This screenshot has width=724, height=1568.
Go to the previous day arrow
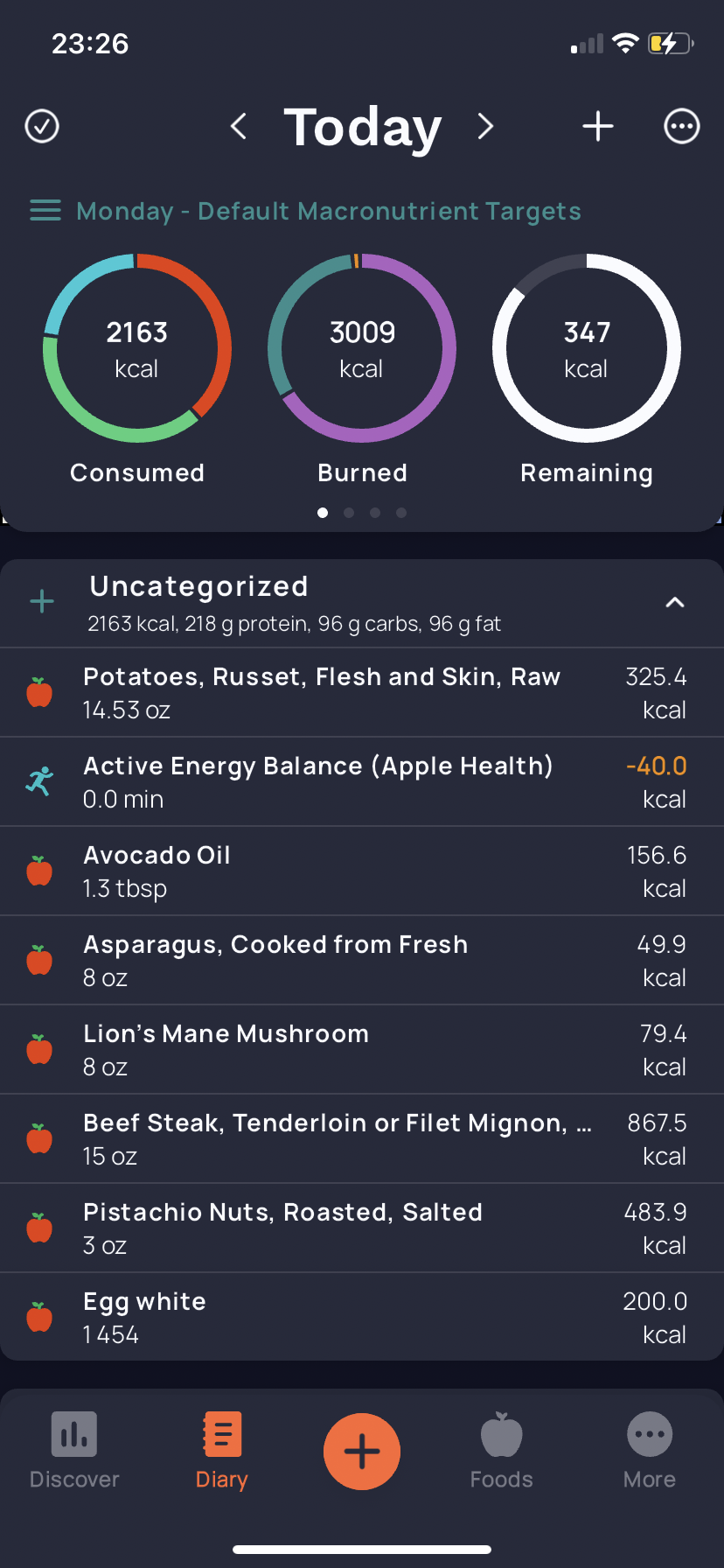(238, 126)
